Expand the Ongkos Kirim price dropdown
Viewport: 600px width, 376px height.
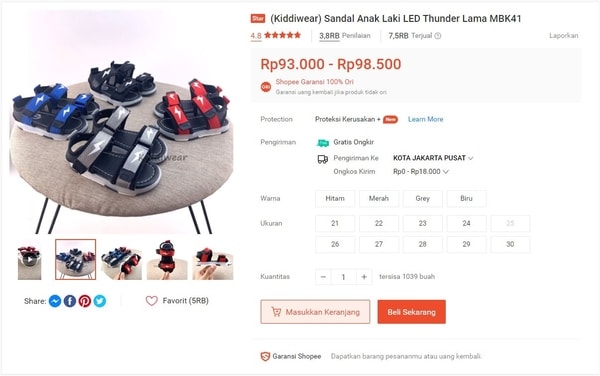[421, 172]
